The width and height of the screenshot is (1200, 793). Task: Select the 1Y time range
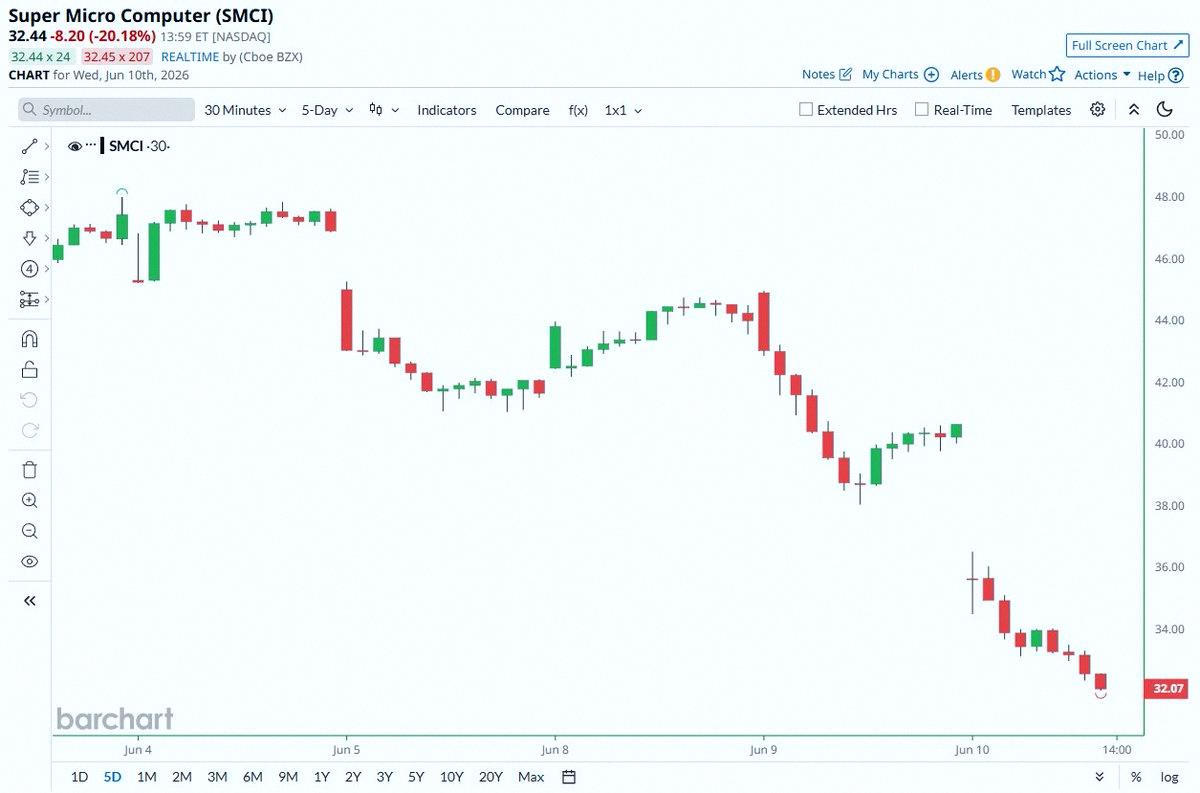(321, 777)
